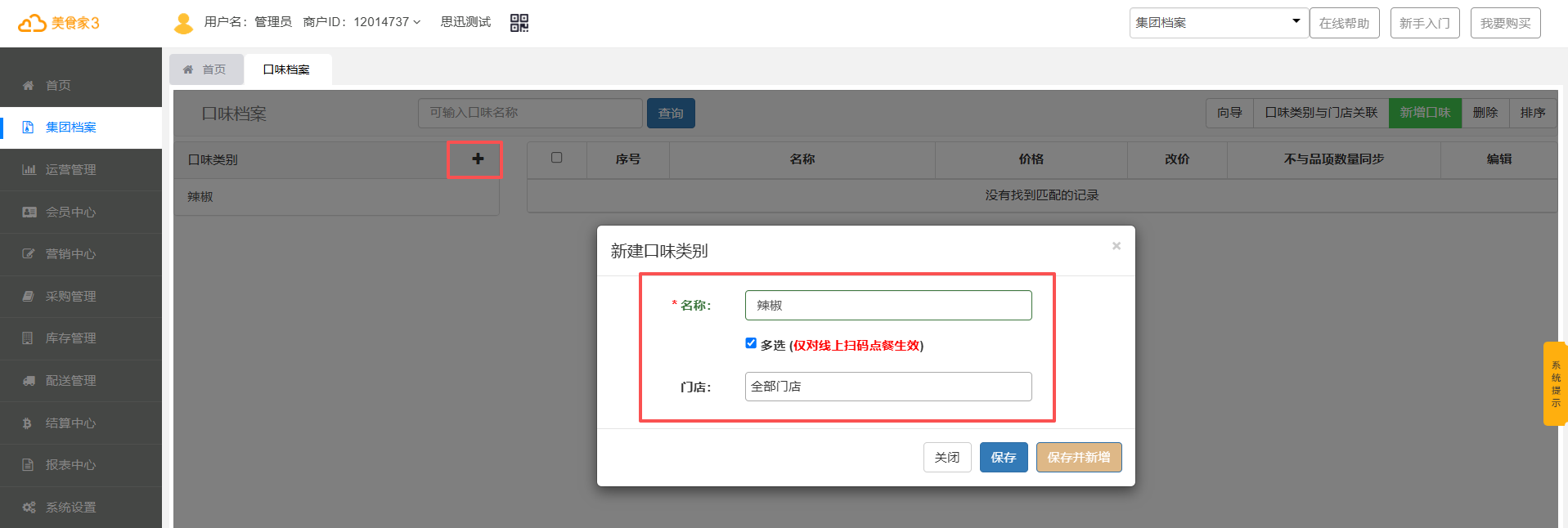
Task: Click the blue 保存 button
Action: coord(1003,458)
